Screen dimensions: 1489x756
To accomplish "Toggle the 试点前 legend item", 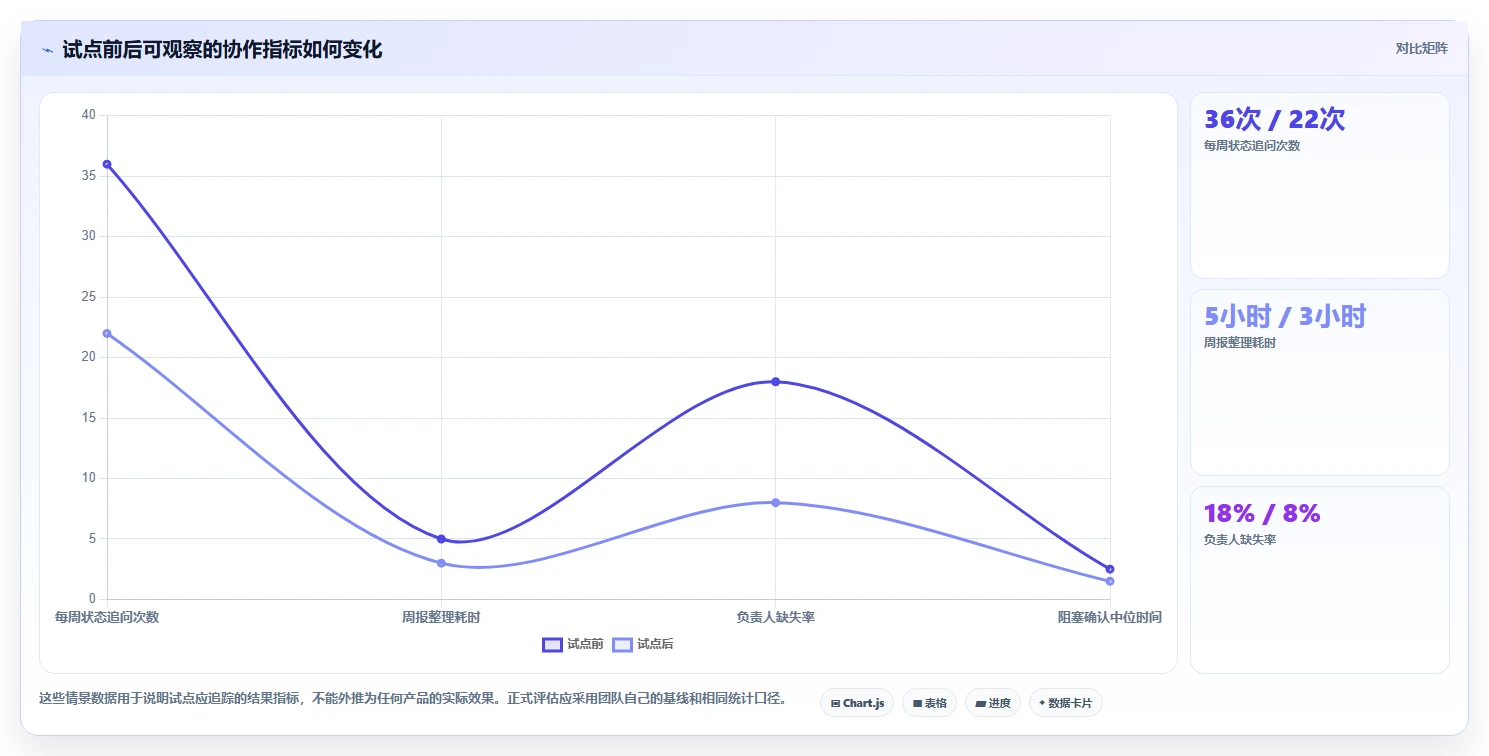I will 573,644.
